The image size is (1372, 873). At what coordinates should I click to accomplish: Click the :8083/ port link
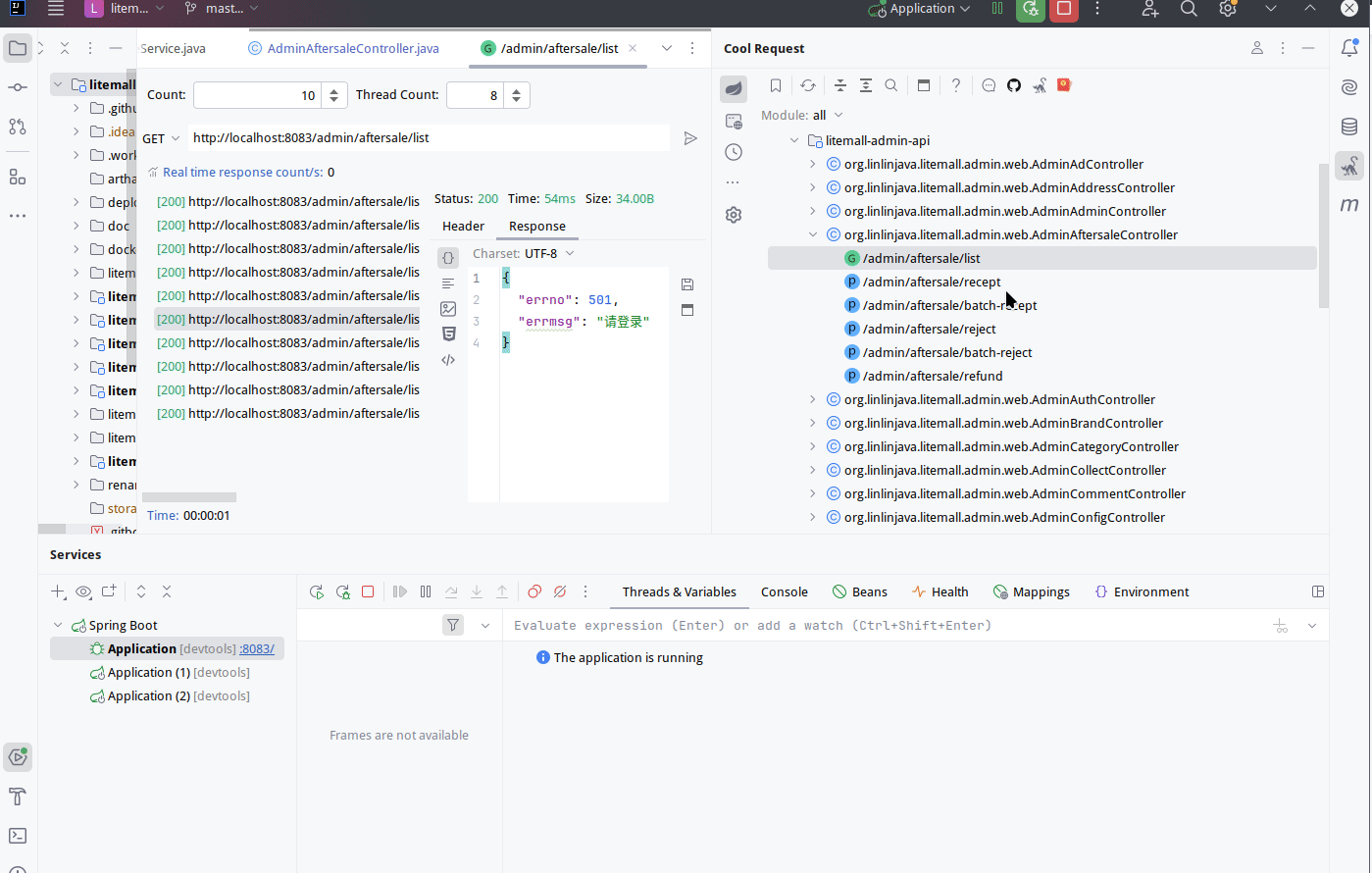(x=256, y=648)
